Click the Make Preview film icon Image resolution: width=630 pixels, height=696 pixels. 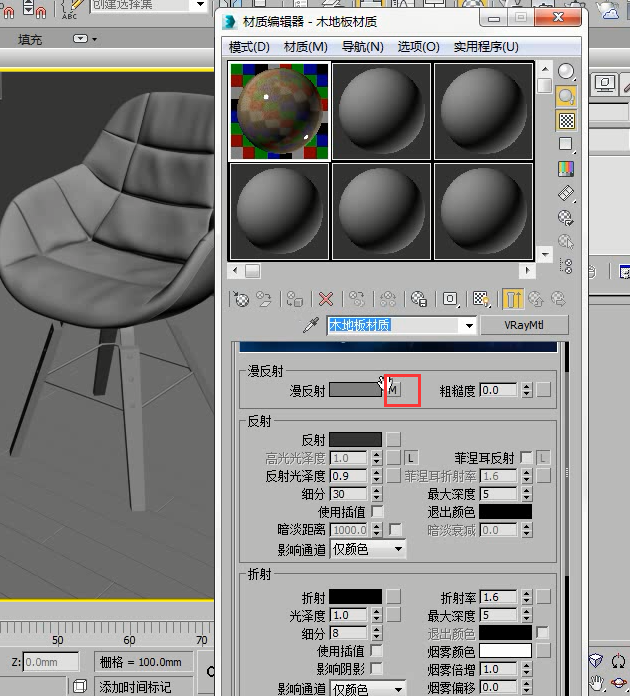click(x=566, y=194)
